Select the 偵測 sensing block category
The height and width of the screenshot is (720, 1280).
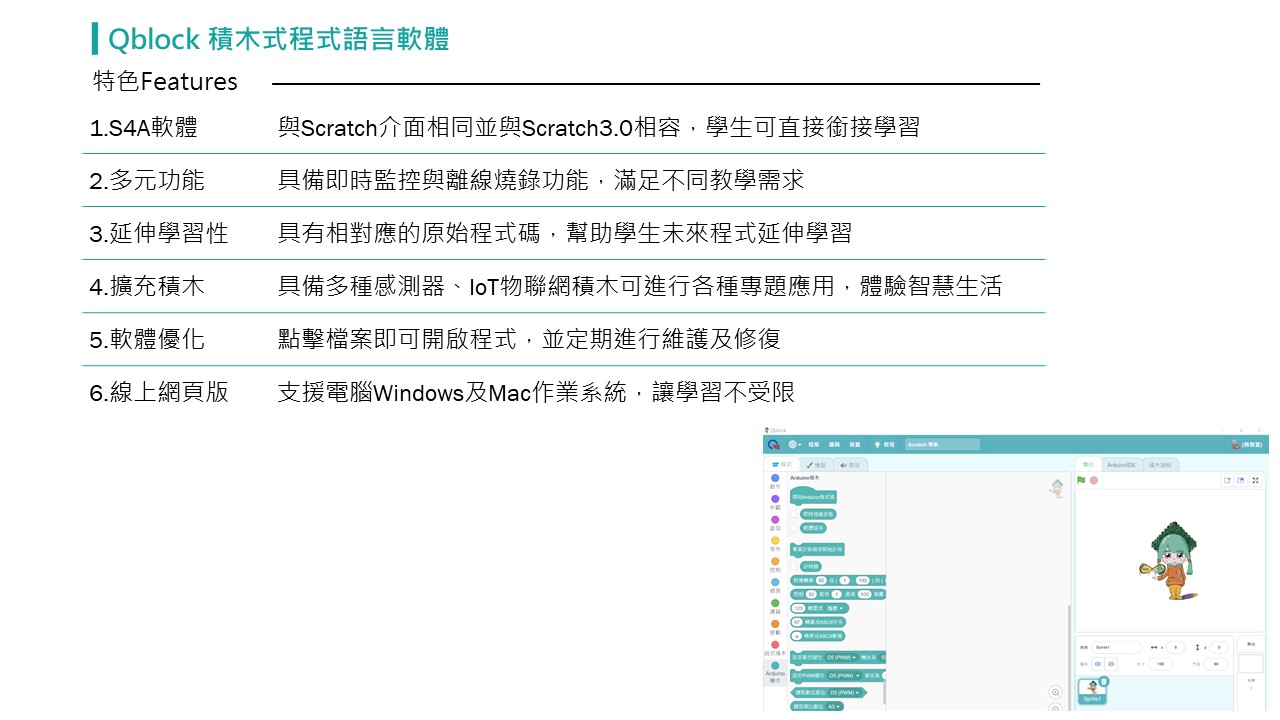pos(775,585)
